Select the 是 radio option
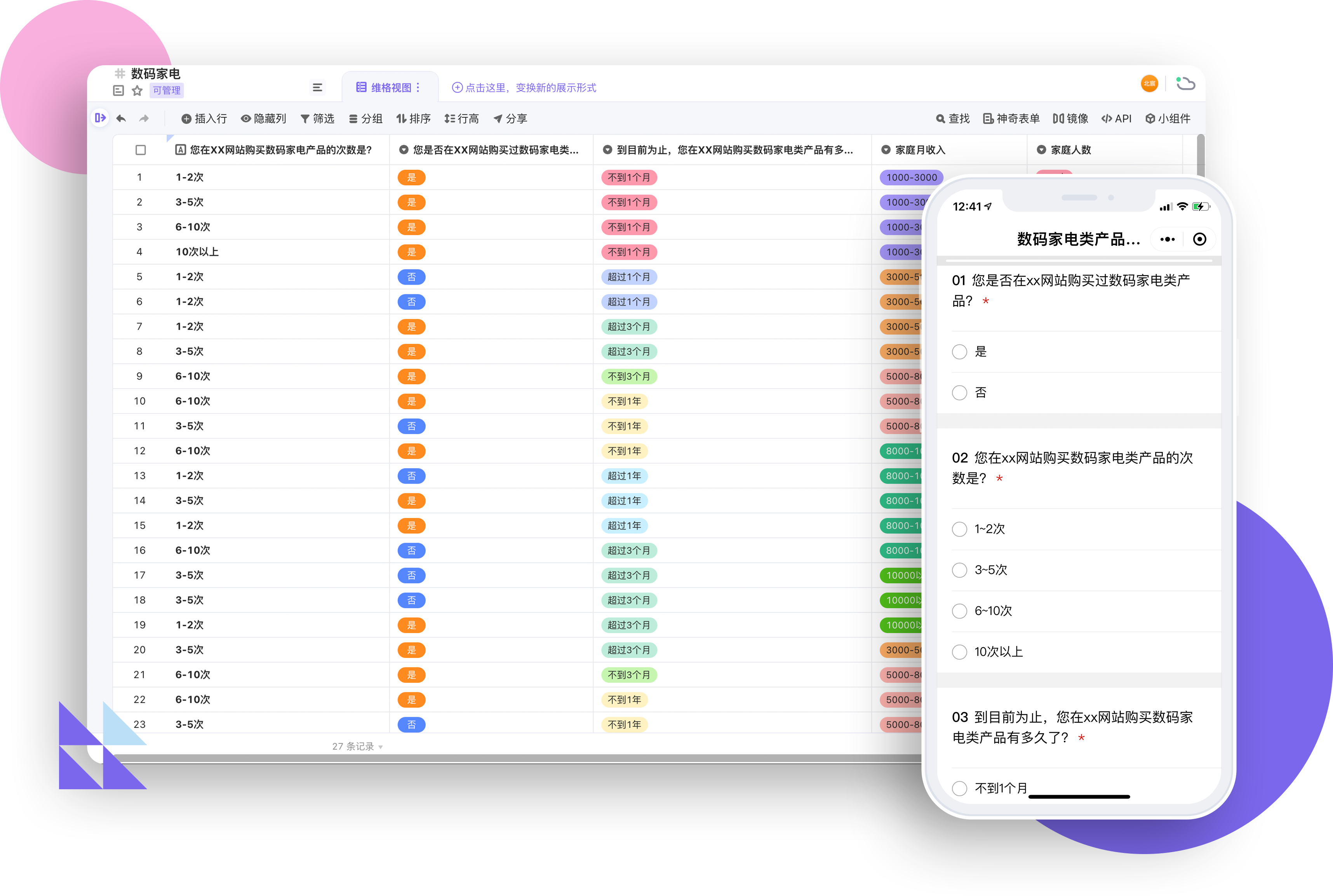The width and height of the screenshot is (1333, 896). click(x=959, y=351)
